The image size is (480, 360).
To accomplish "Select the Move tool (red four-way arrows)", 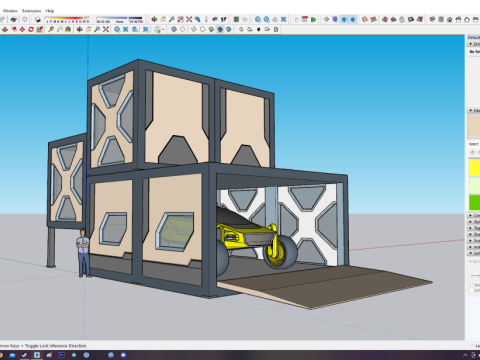I will tap(22, 29).
